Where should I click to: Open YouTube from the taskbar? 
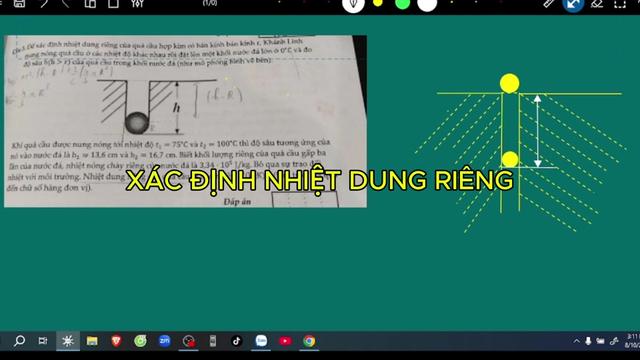(285, 341)
